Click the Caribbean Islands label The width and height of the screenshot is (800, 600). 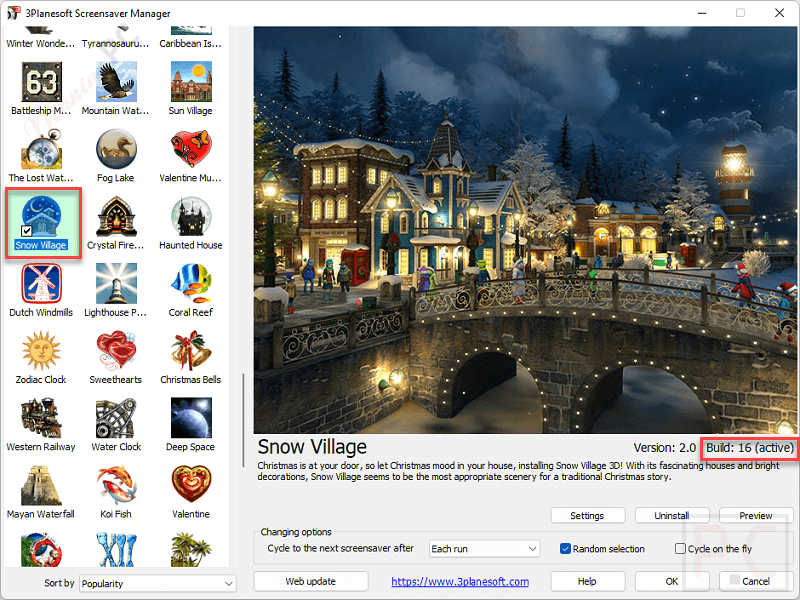(191, 44)
